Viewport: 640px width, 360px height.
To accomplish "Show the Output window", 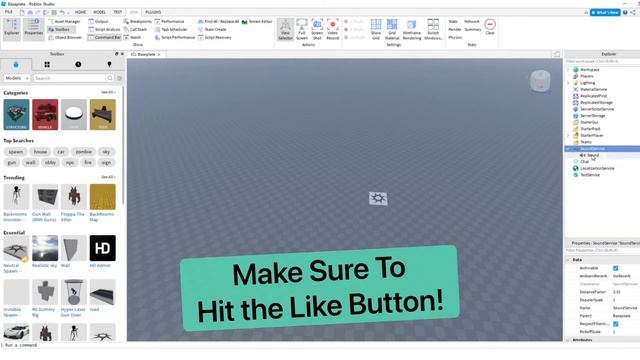I will pos(98,21).
